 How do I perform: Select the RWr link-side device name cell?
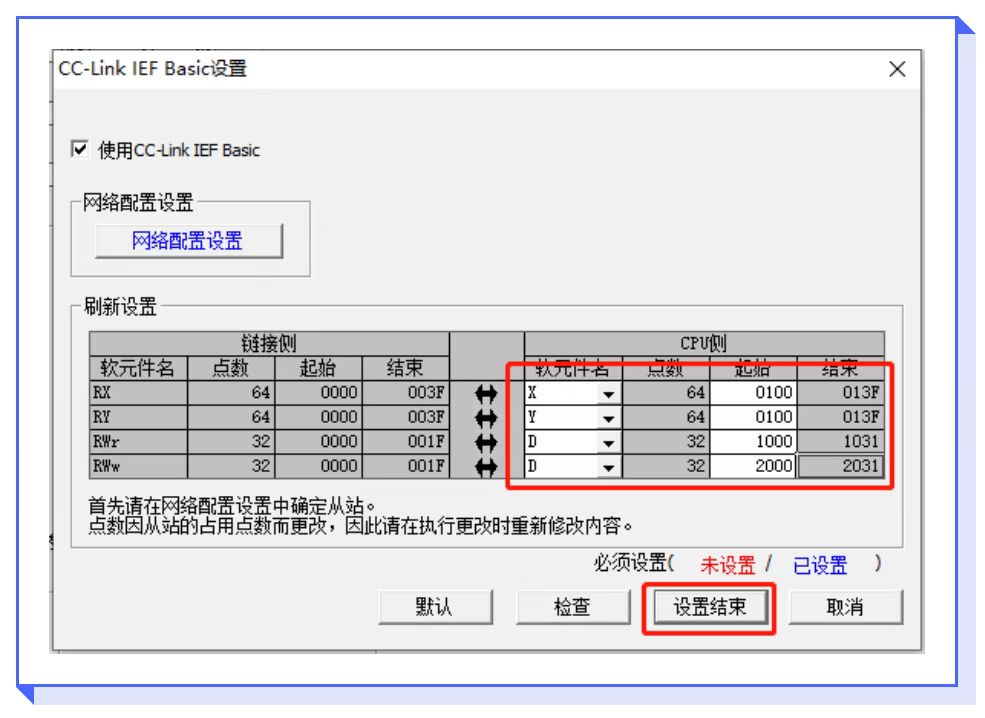(x=138, y=442)
